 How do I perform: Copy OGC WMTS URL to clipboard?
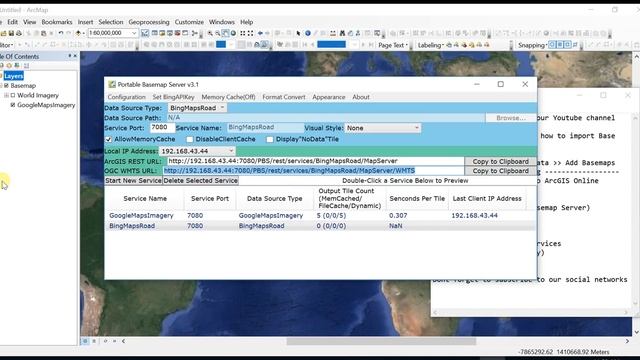500,171
